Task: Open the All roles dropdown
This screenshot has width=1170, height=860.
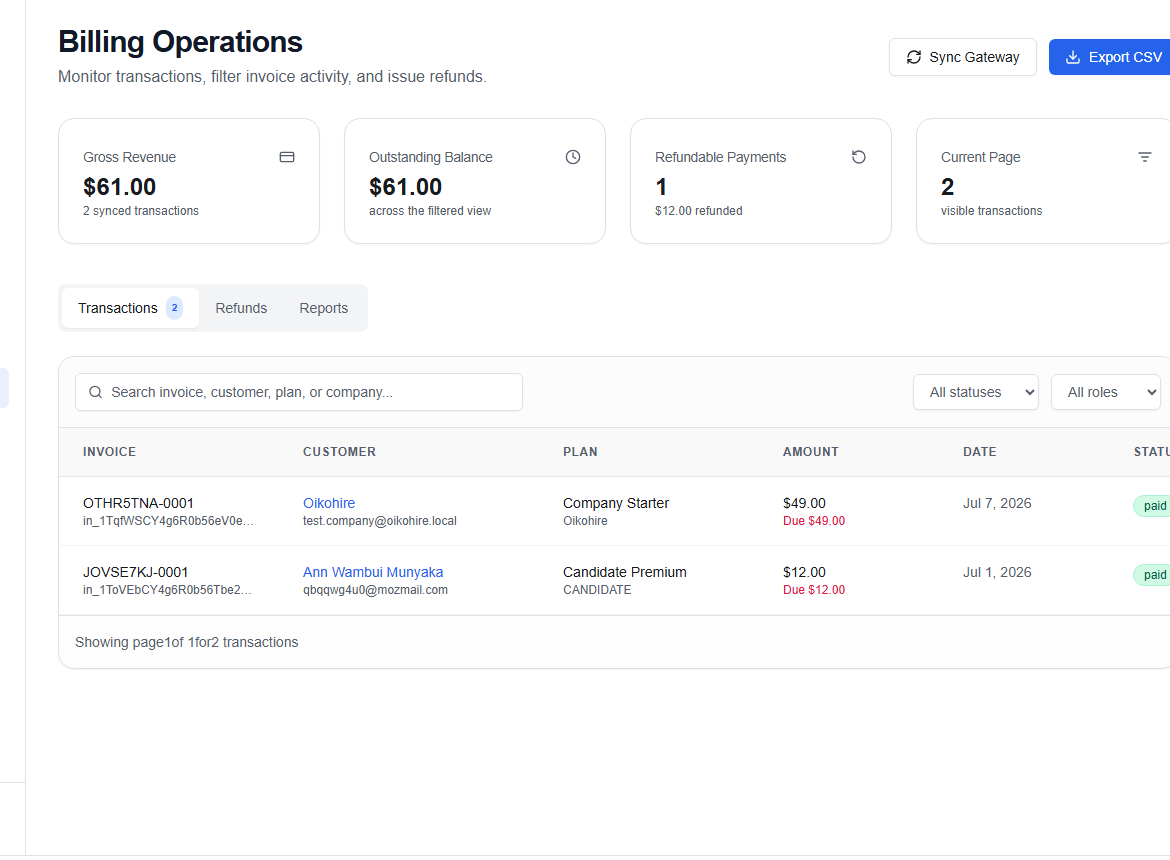Action: [x=1106, y=392]
